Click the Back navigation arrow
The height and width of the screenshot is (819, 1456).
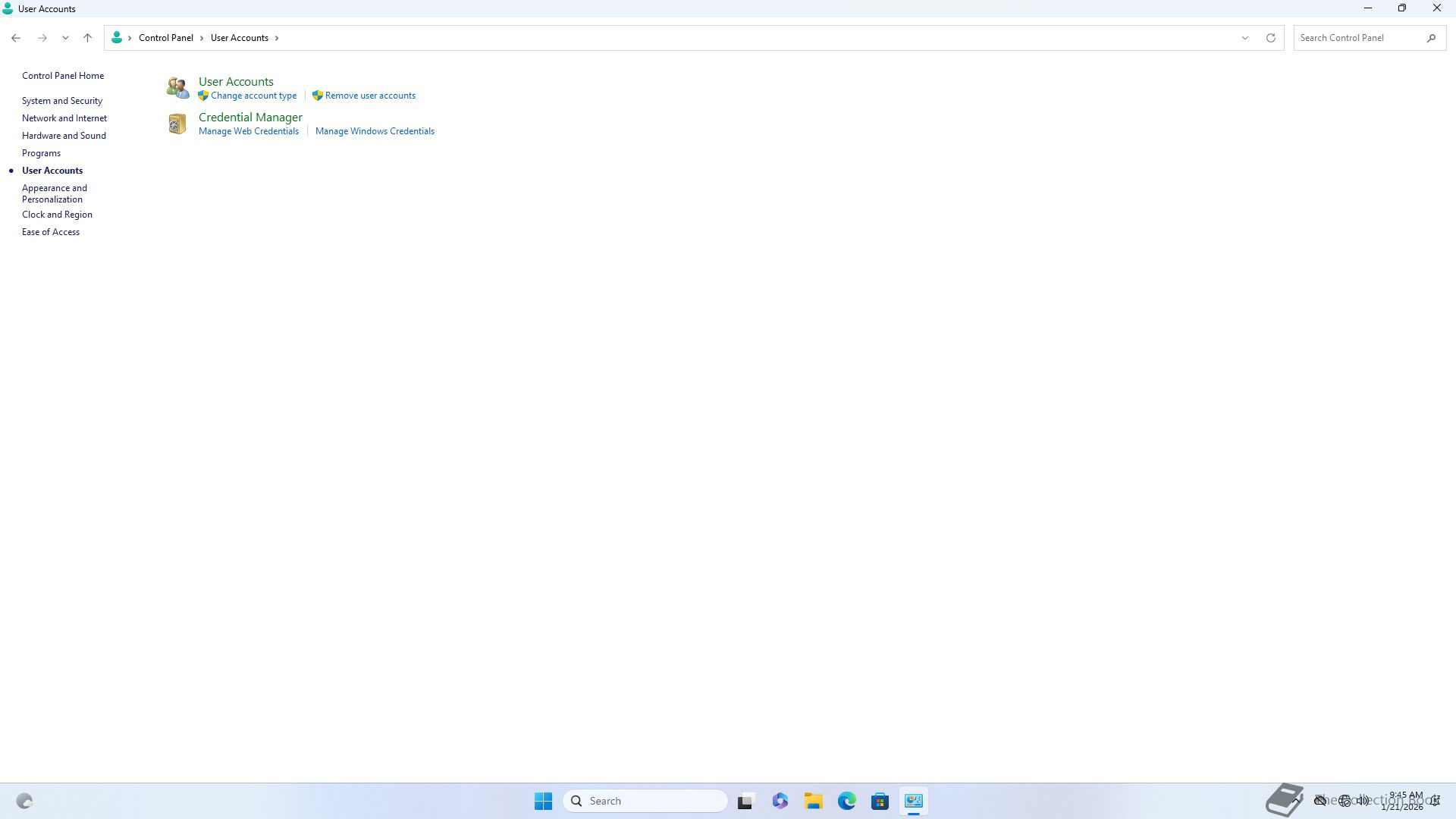click(x=16, y=38)
